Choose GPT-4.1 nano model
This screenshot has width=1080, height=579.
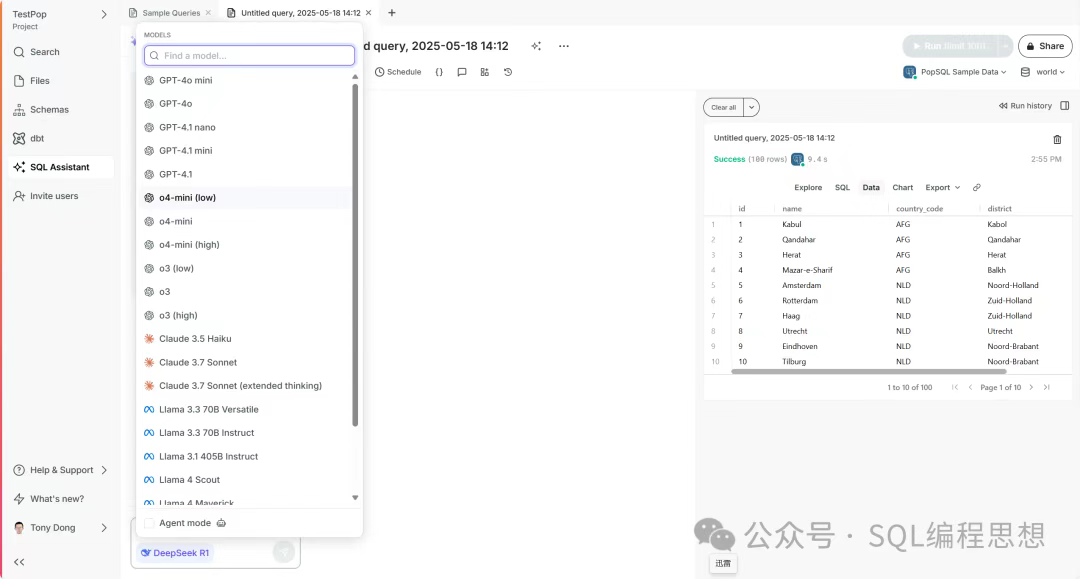point(187,127)
